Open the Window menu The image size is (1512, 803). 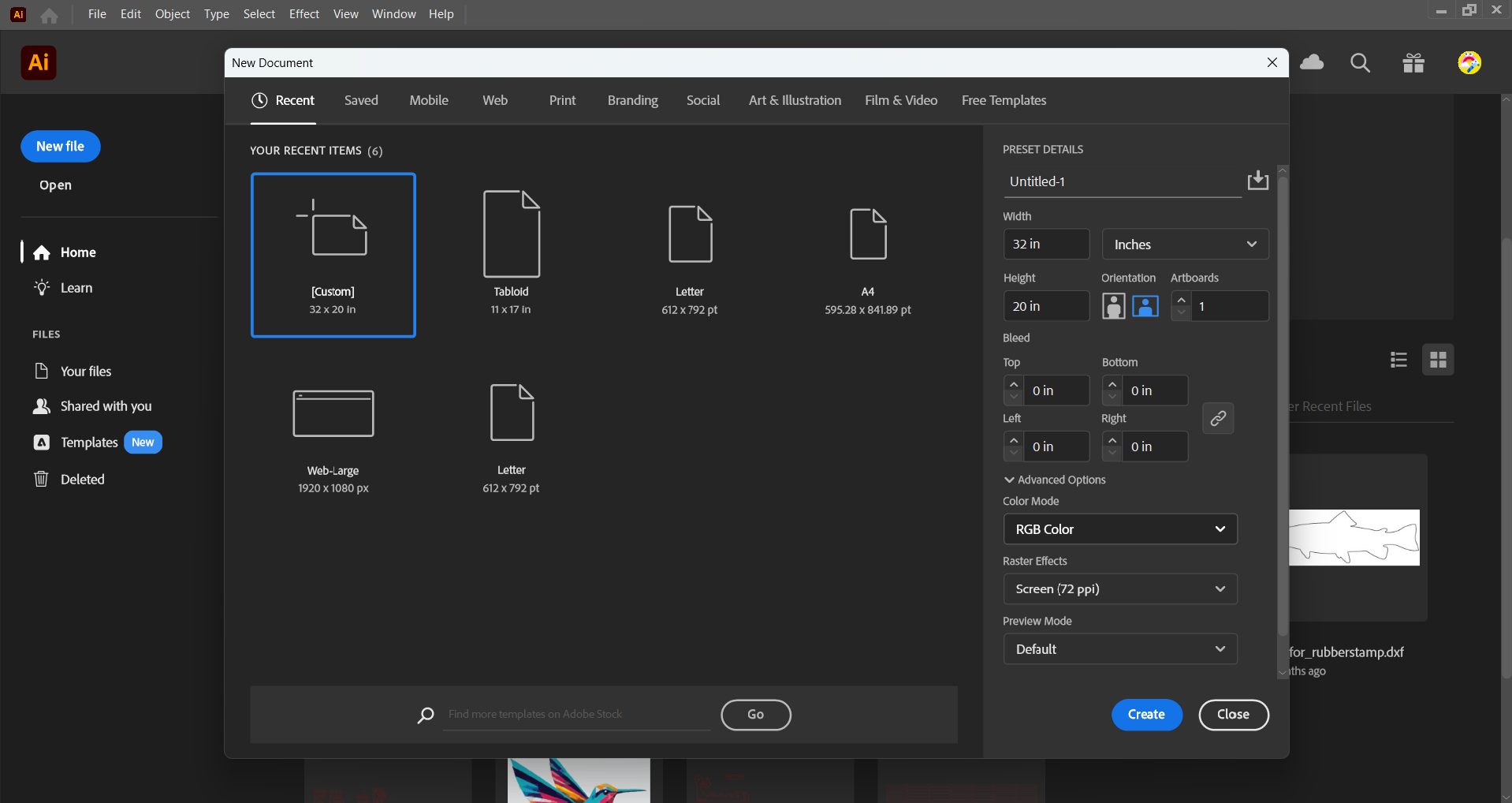click(x=394, y=14)
